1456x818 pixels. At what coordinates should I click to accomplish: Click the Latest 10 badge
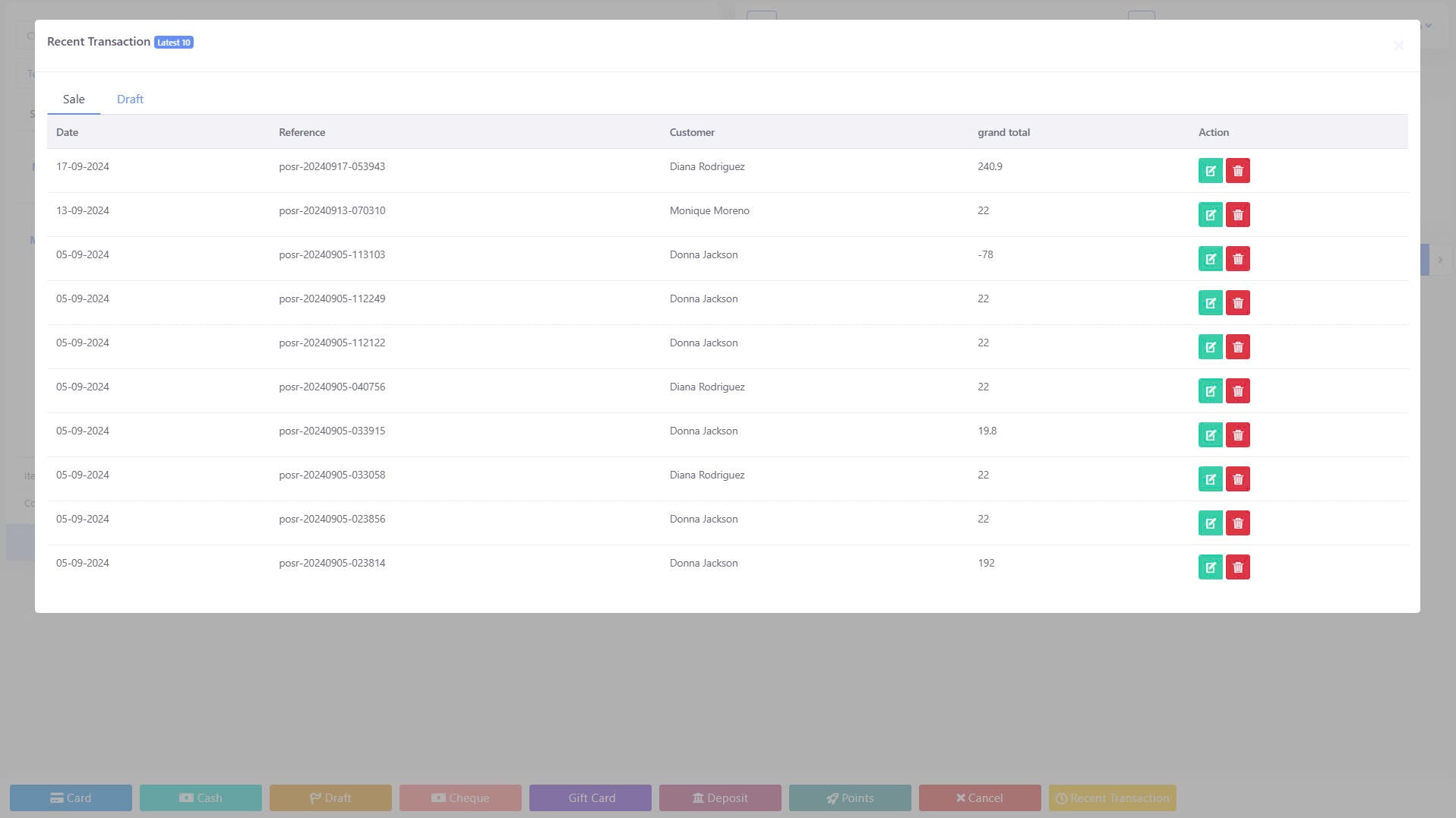tap(173, 43)
